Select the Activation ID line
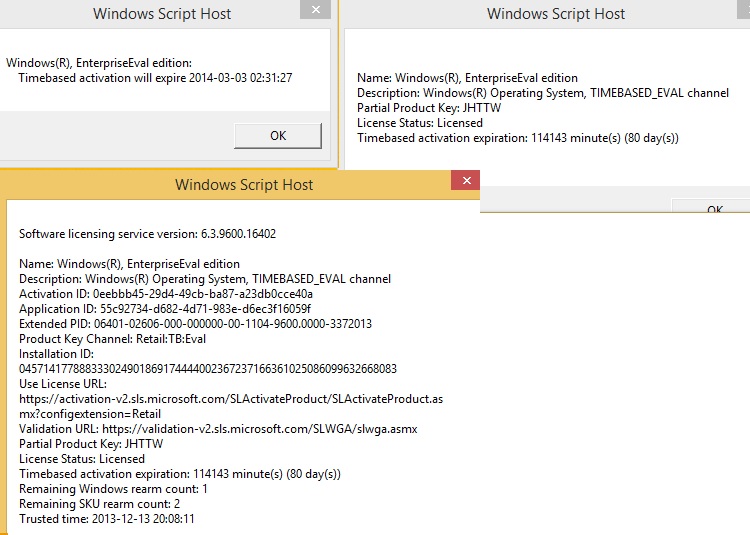 166,294
